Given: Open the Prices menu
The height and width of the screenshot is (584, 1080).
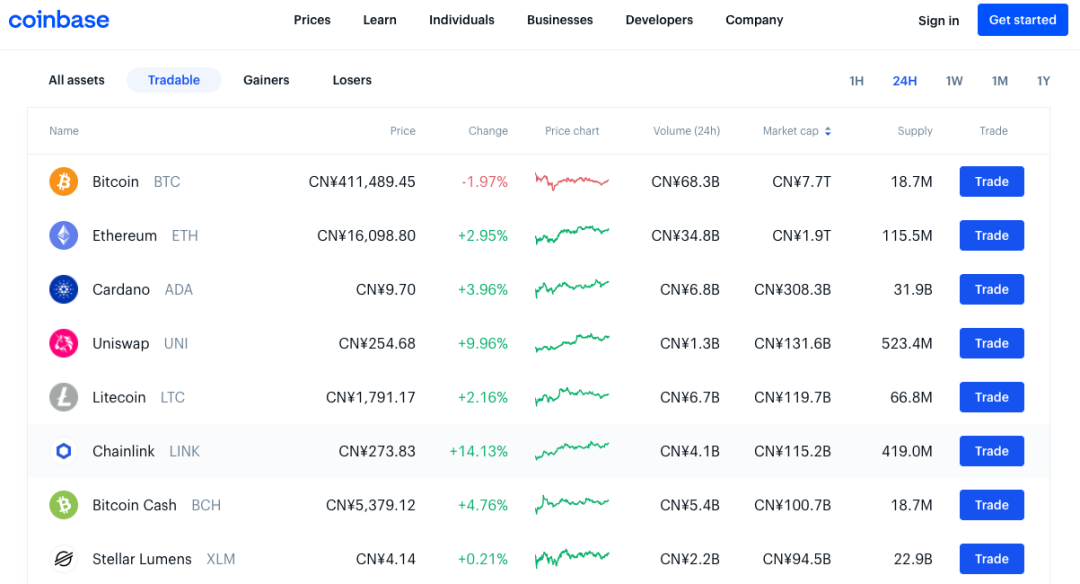Looking at the screenshot, I should click(x=312, y=20).
